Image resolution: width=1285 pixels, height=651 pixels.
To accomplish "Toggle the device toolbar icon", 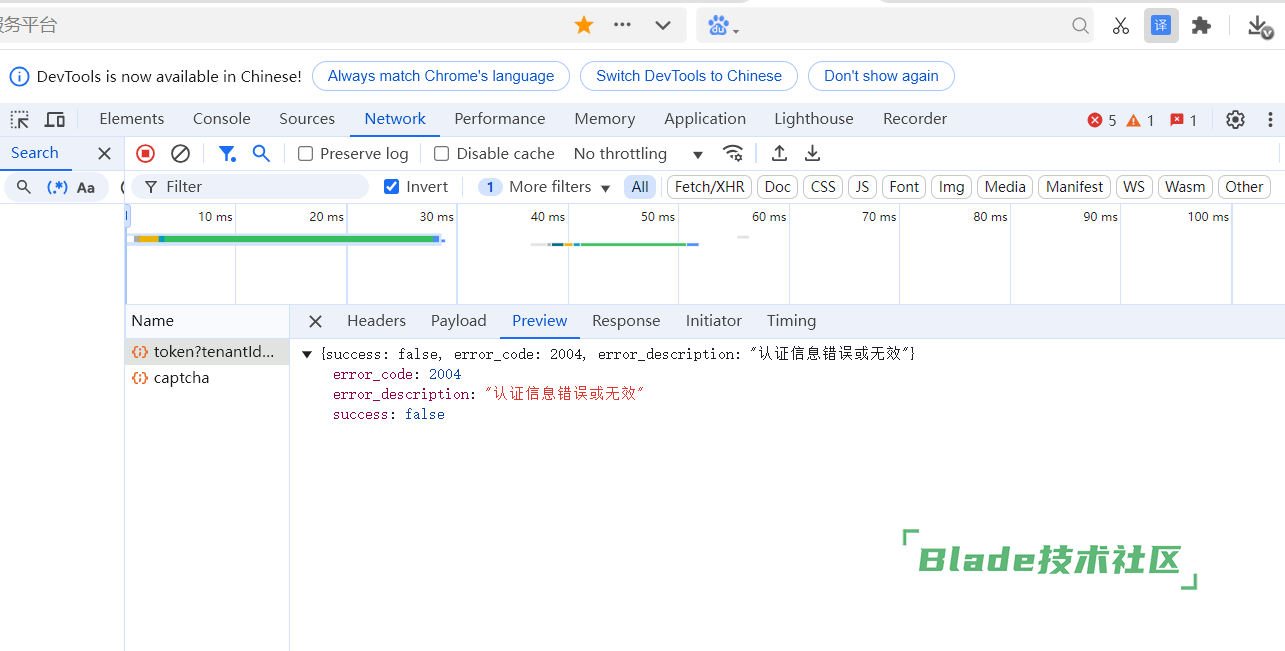I will point(55,119).
